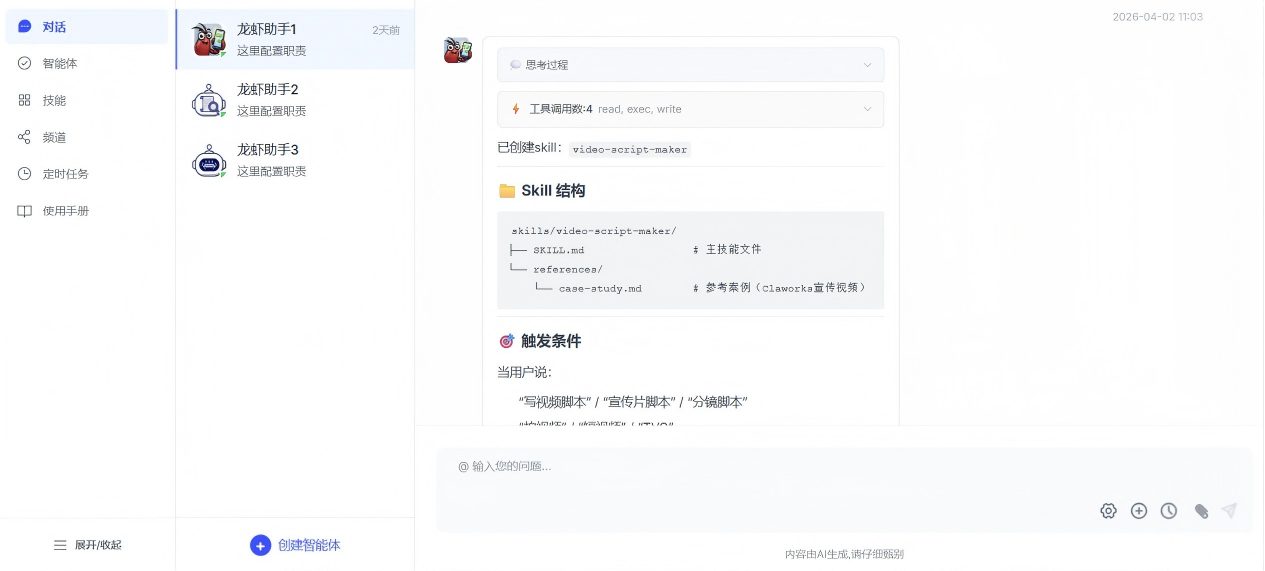Click the 龙虾助手2 robot avatar
Image resolution: width=1265 pixels, height=571 pixels.
pyautogui.click(x=209, y=100)
